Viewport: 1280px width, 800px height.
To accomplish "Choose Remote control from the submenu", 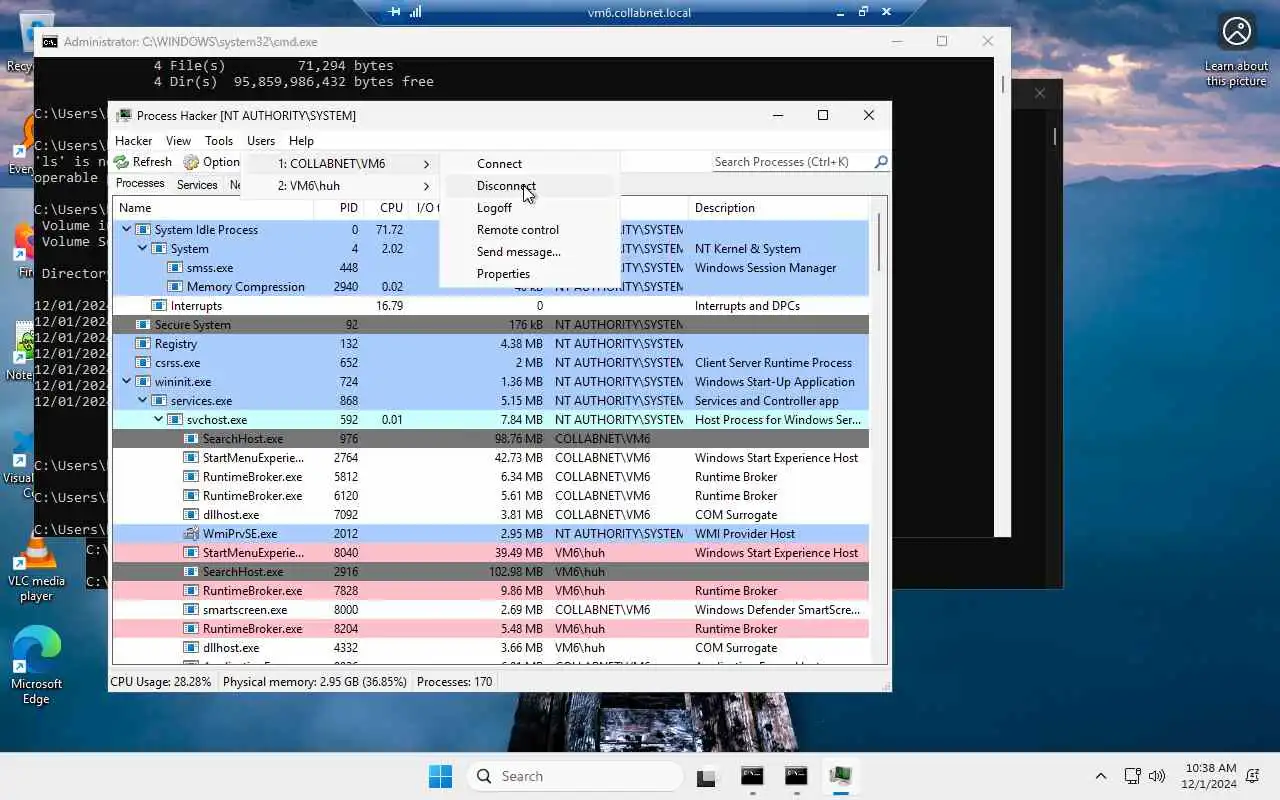I will tap(529, 230).
